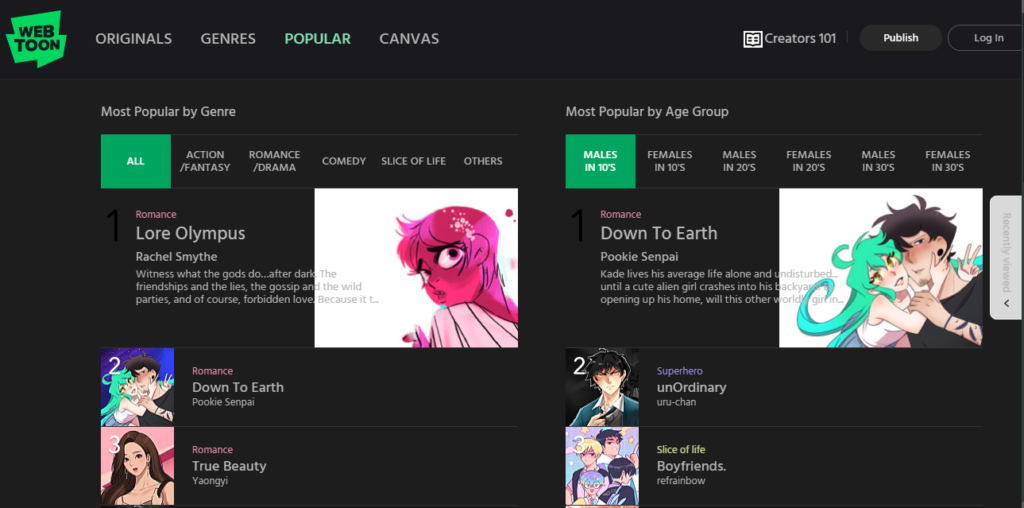
Task: Open the Lore Olympus title link
Action: click(x=191, y=233)
